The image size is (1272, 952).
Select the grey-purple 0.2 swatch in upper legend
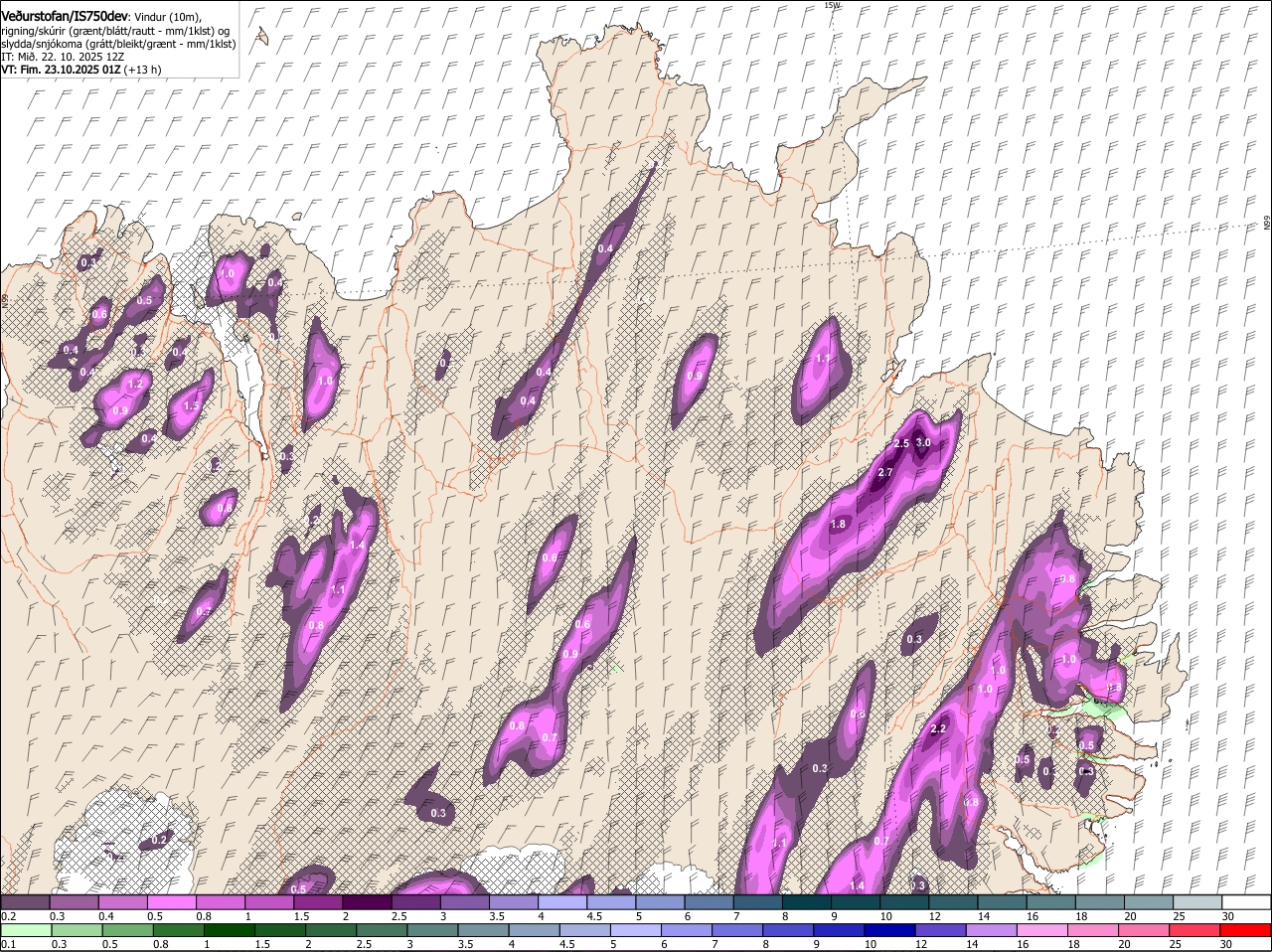(x=25, y=901)
